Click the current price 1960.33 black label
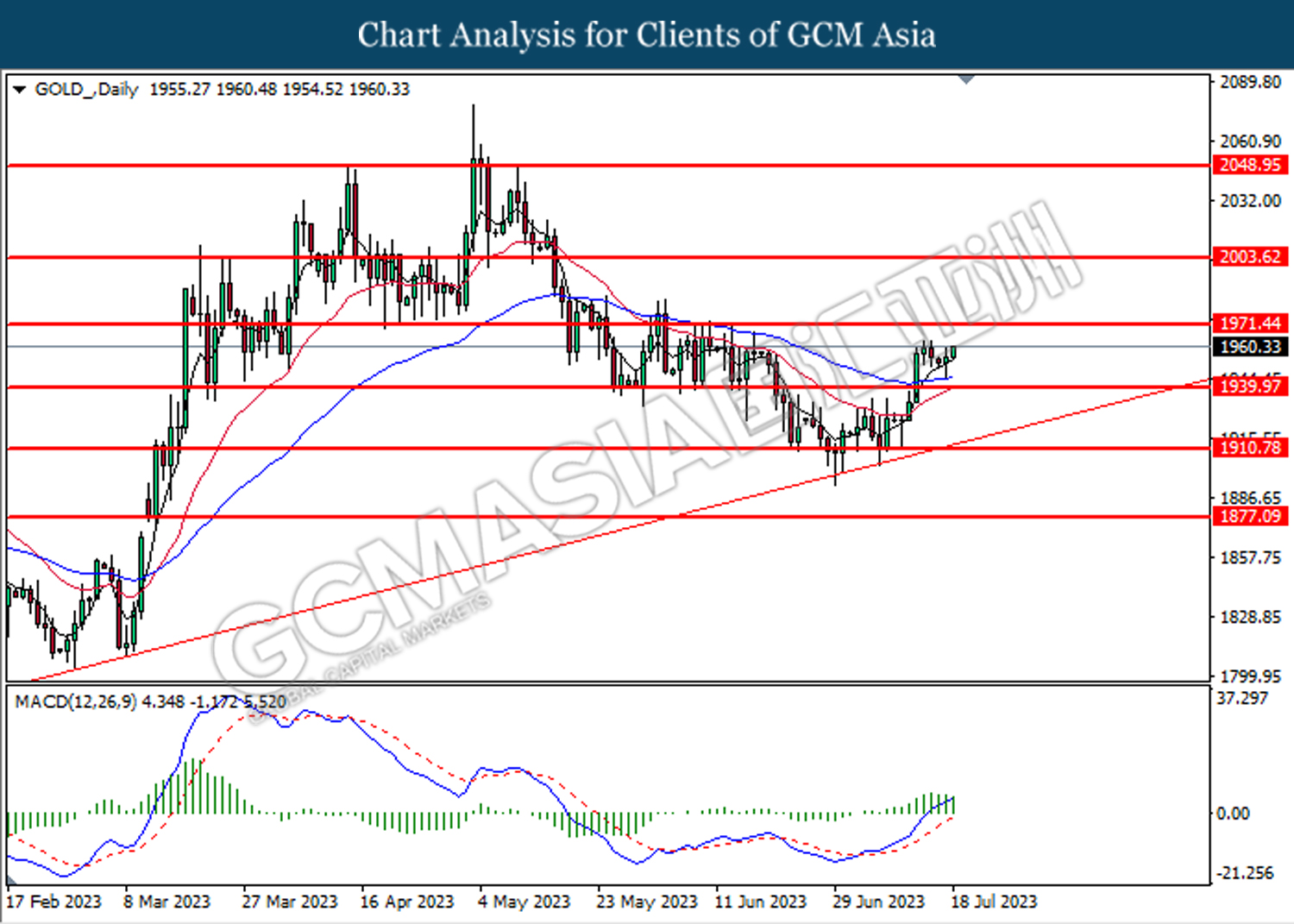The width and height of the screenshot is (1294, 924). pos(1251,347)
